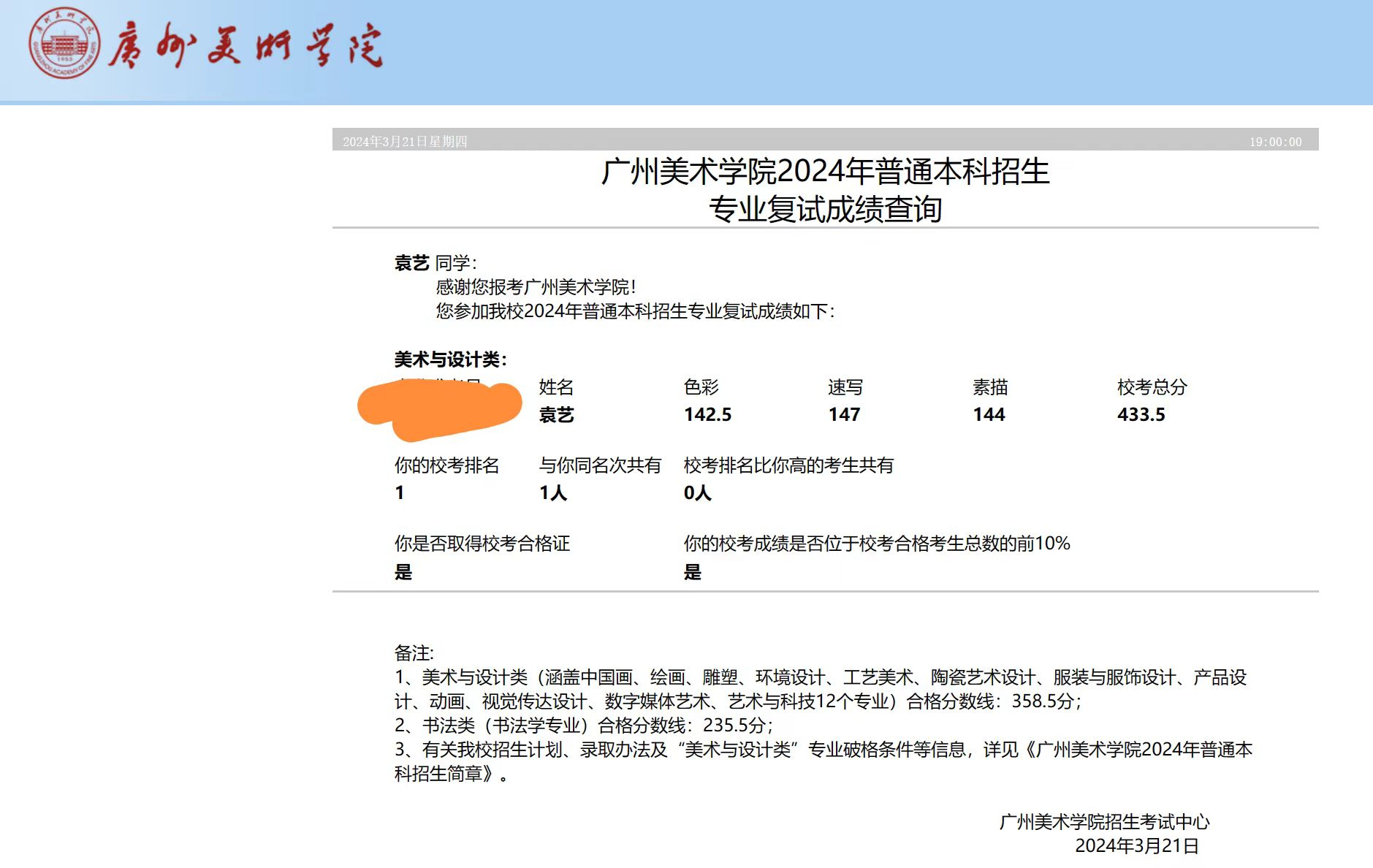Click the ranking value 1
The image size is (1373, 868).
click(400, 493)
